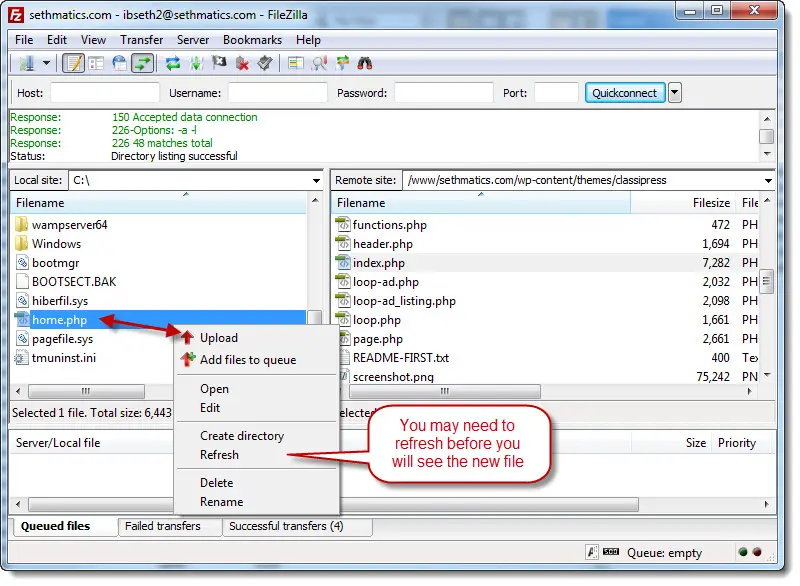Screen dimensions: 800x586
Task: Click the remote list horizontal scrollbar
Action: click(x=445, y=391)
